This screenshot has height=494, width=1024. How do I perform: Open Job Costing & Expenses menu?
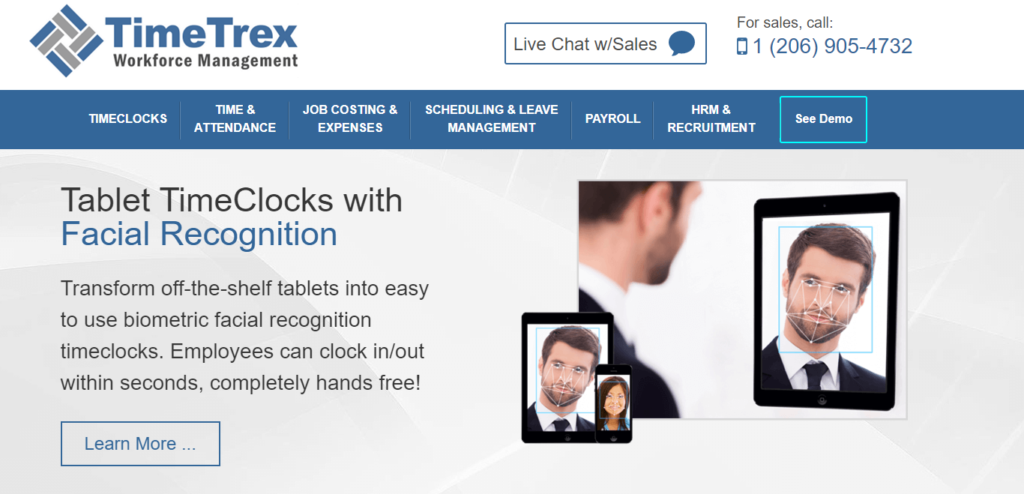pyautogui.click(x=350, y=119)
